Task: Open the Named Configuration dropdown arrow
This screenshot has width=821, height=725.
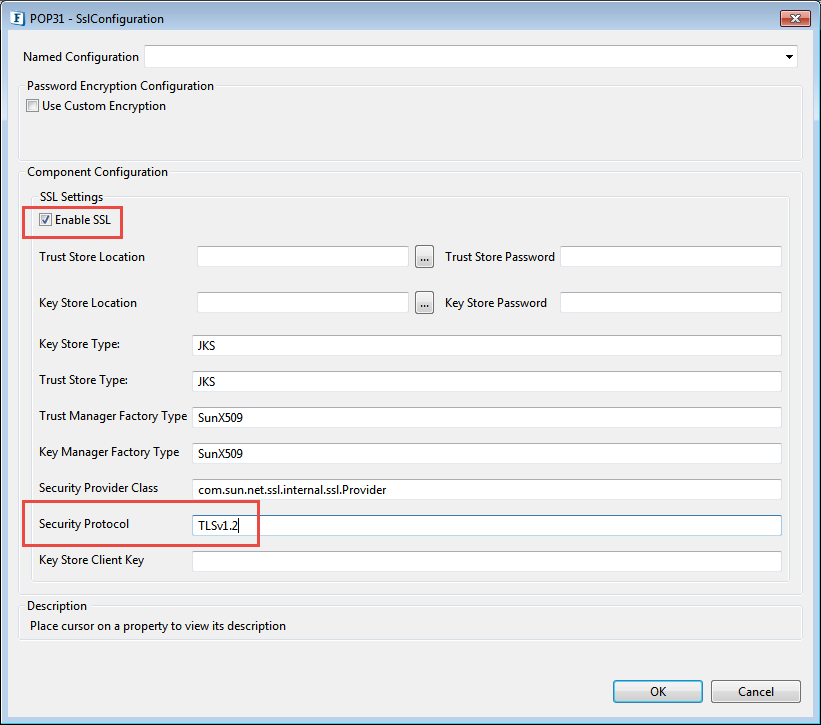Action: pyautogui.click(x=789, y=57)
